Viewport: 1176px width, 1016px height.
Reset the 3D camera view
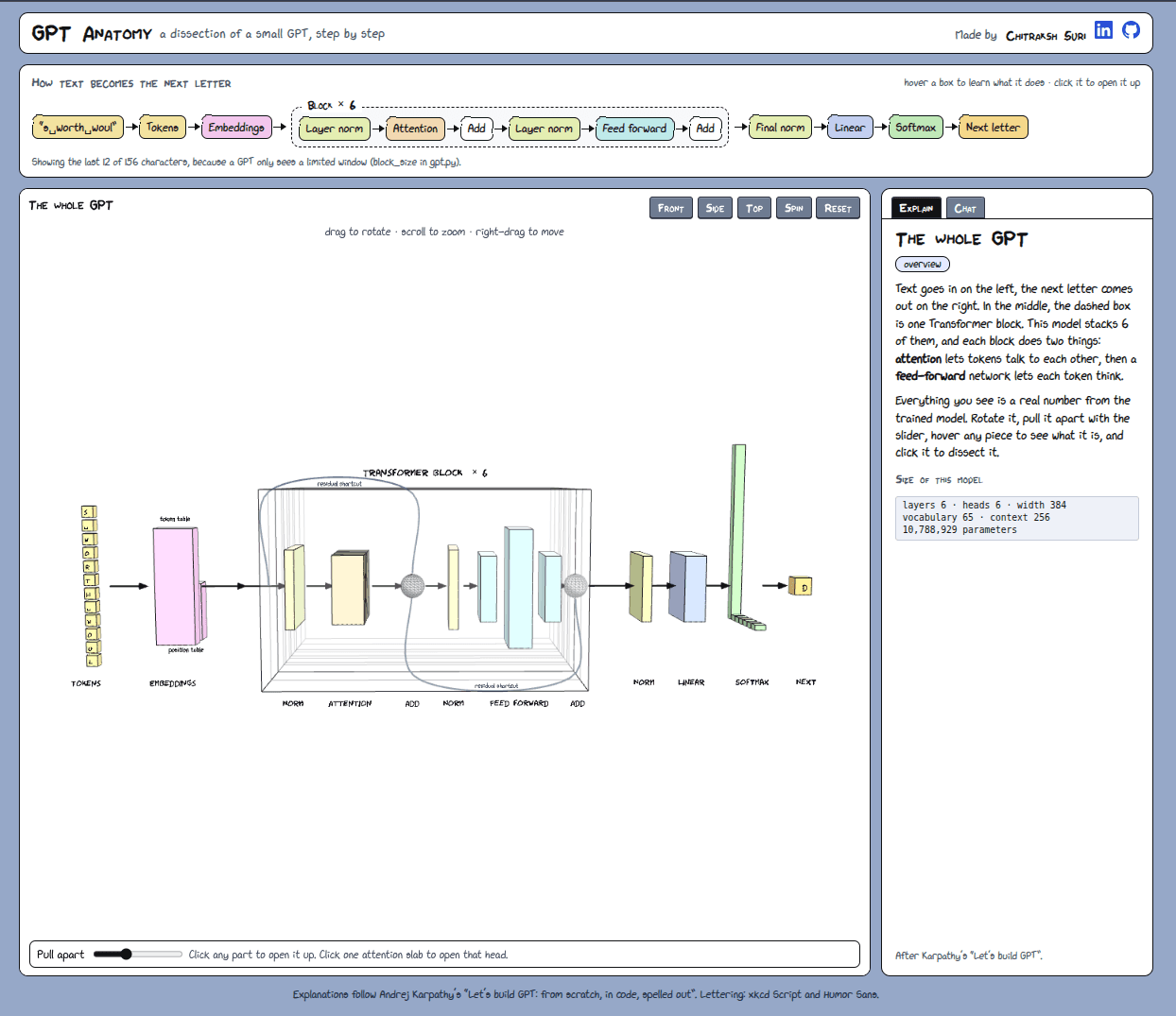click(x=838, y=208)
